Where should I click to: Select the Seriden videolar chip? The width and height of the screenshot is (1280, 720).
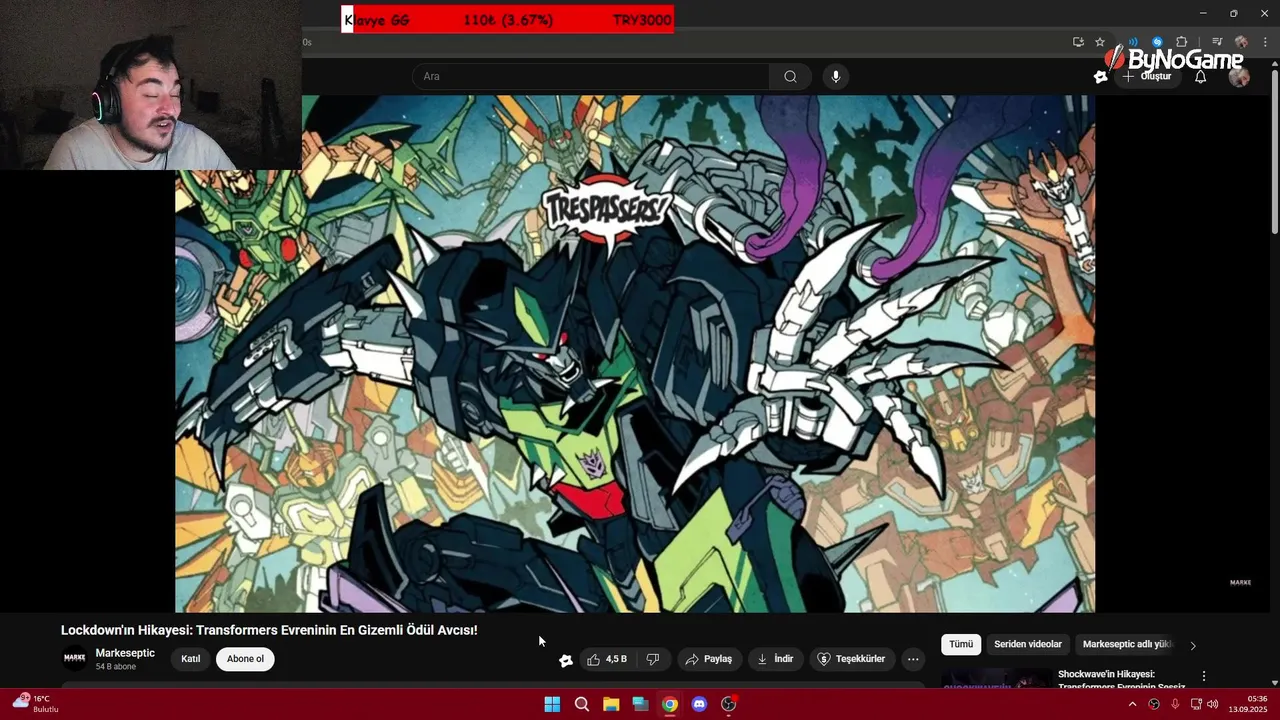[1028, 644]
